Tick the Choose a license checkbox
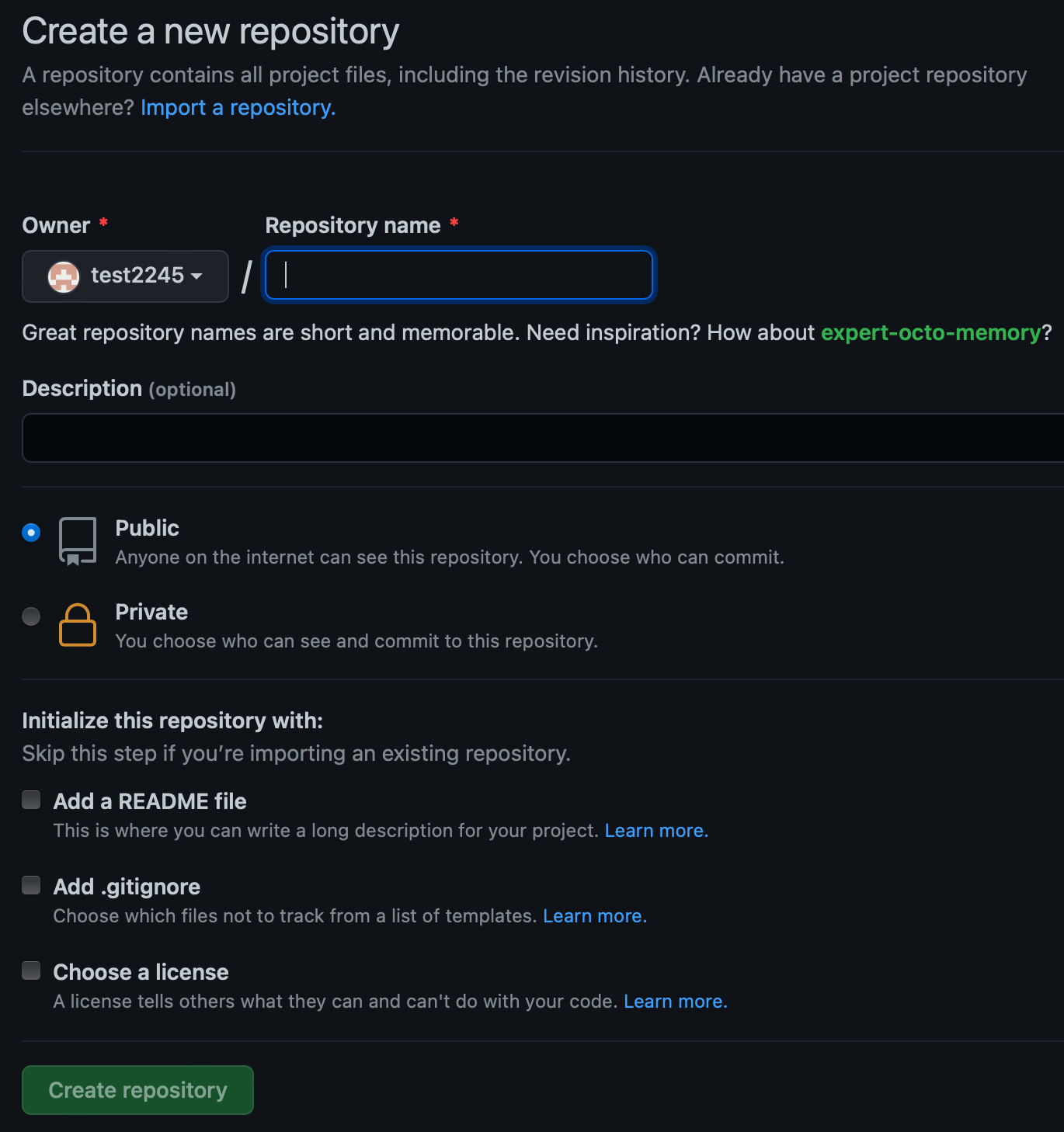The width and height of the screenshot is (1064, 1132). 31,971
